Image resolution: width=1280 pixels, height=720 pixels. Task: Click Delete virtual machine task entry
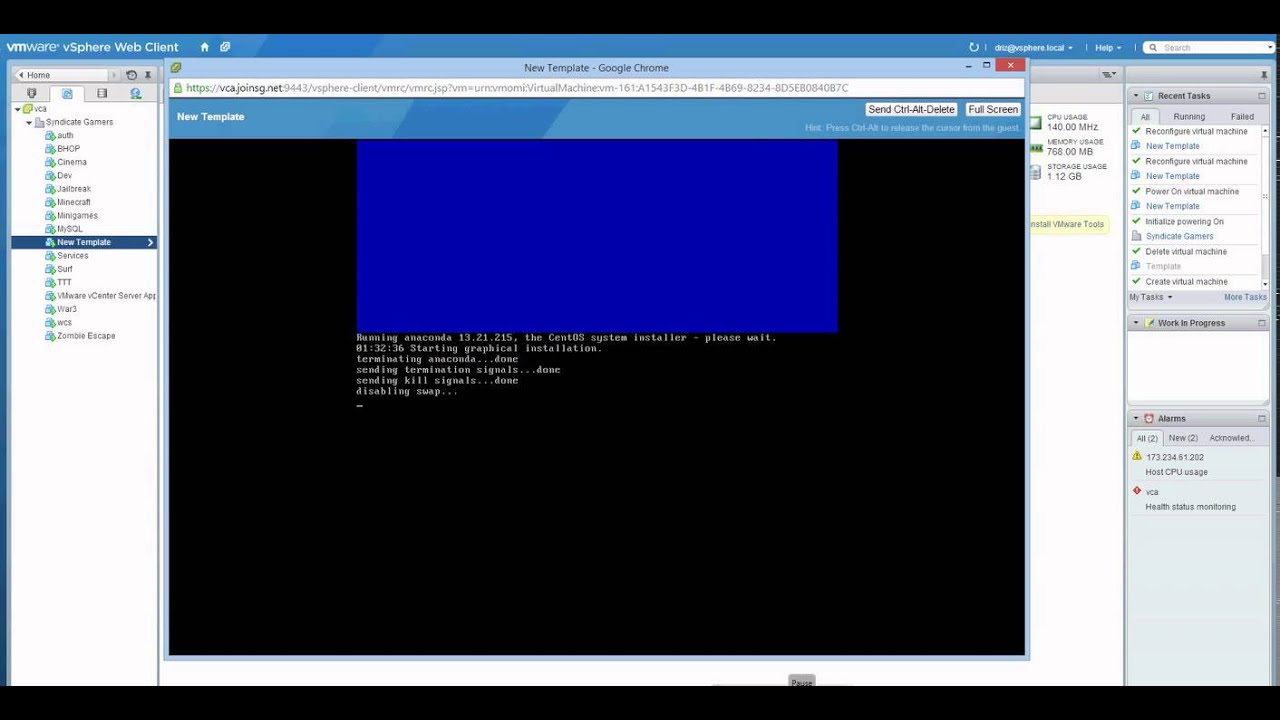[1186, 251]
